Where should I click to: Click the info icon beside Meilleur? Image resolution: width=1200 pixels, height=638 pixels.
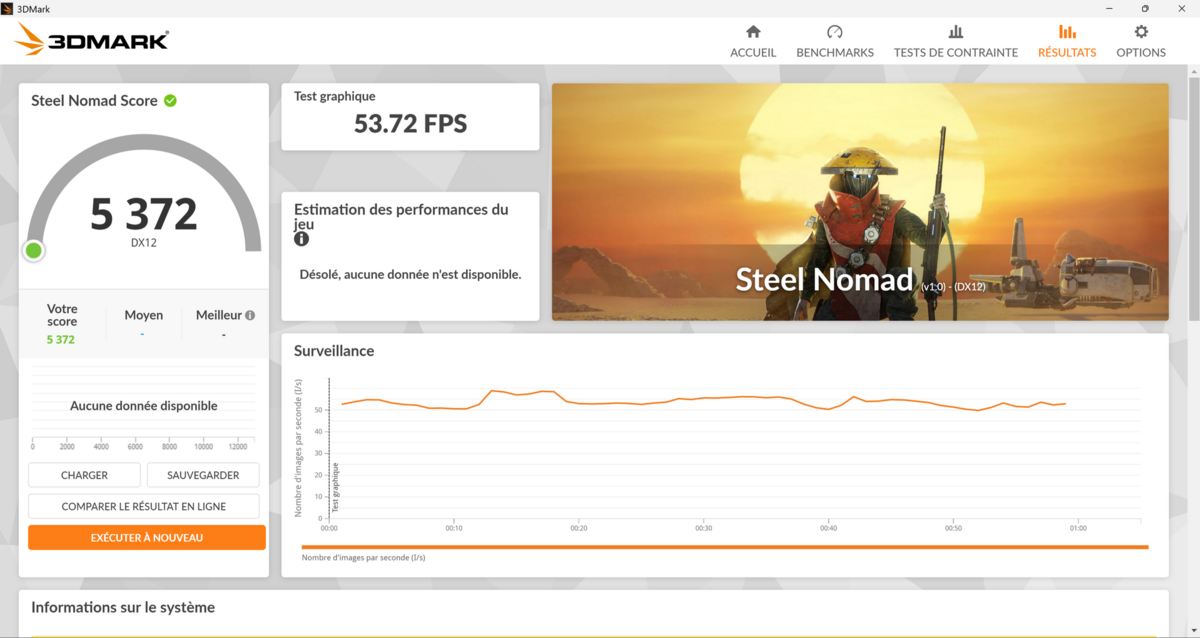pyautogui.click(x=250, y=315)
